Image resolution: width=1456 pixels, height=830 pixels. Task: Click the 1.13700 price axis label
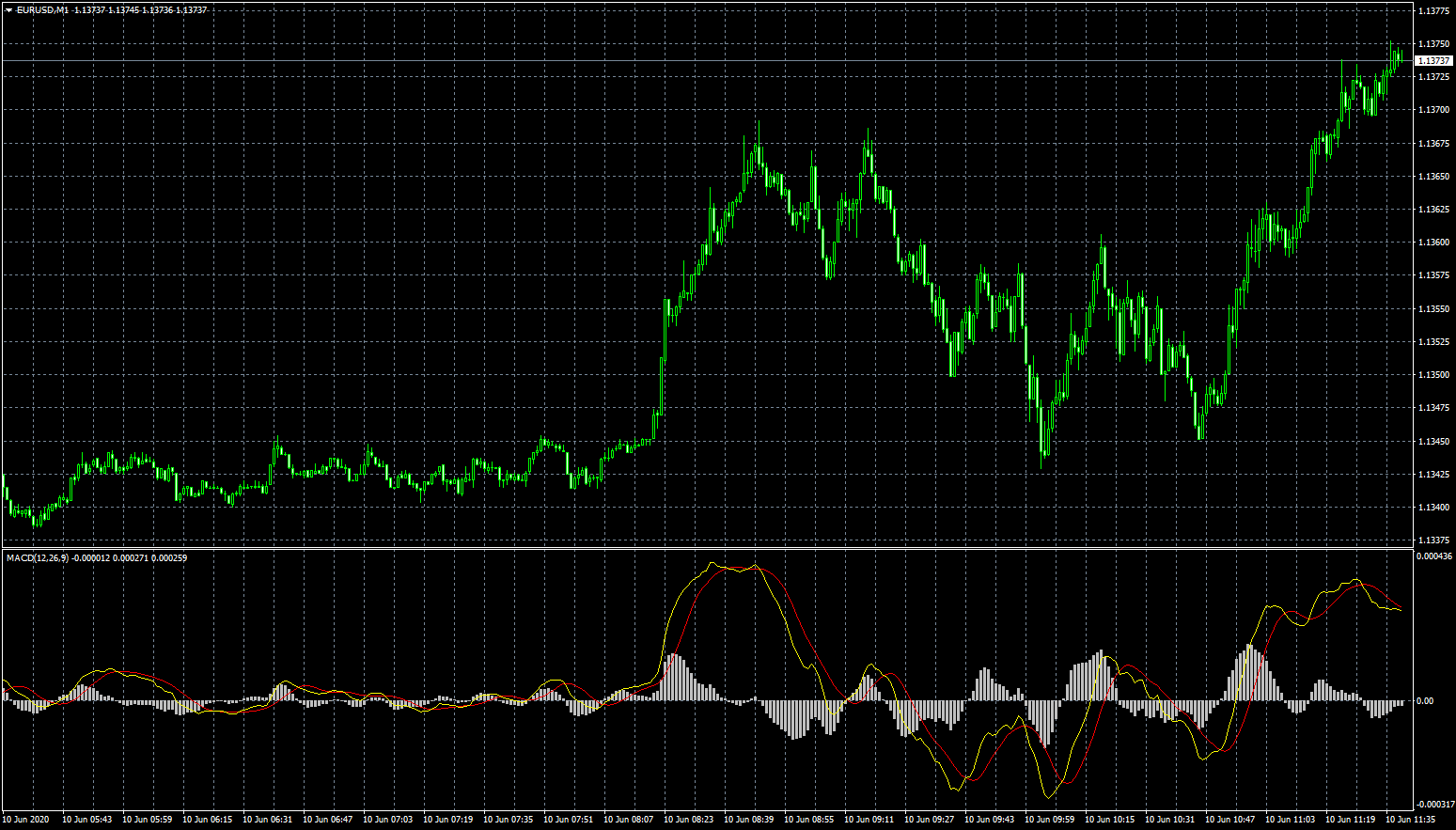[1433, 110]
